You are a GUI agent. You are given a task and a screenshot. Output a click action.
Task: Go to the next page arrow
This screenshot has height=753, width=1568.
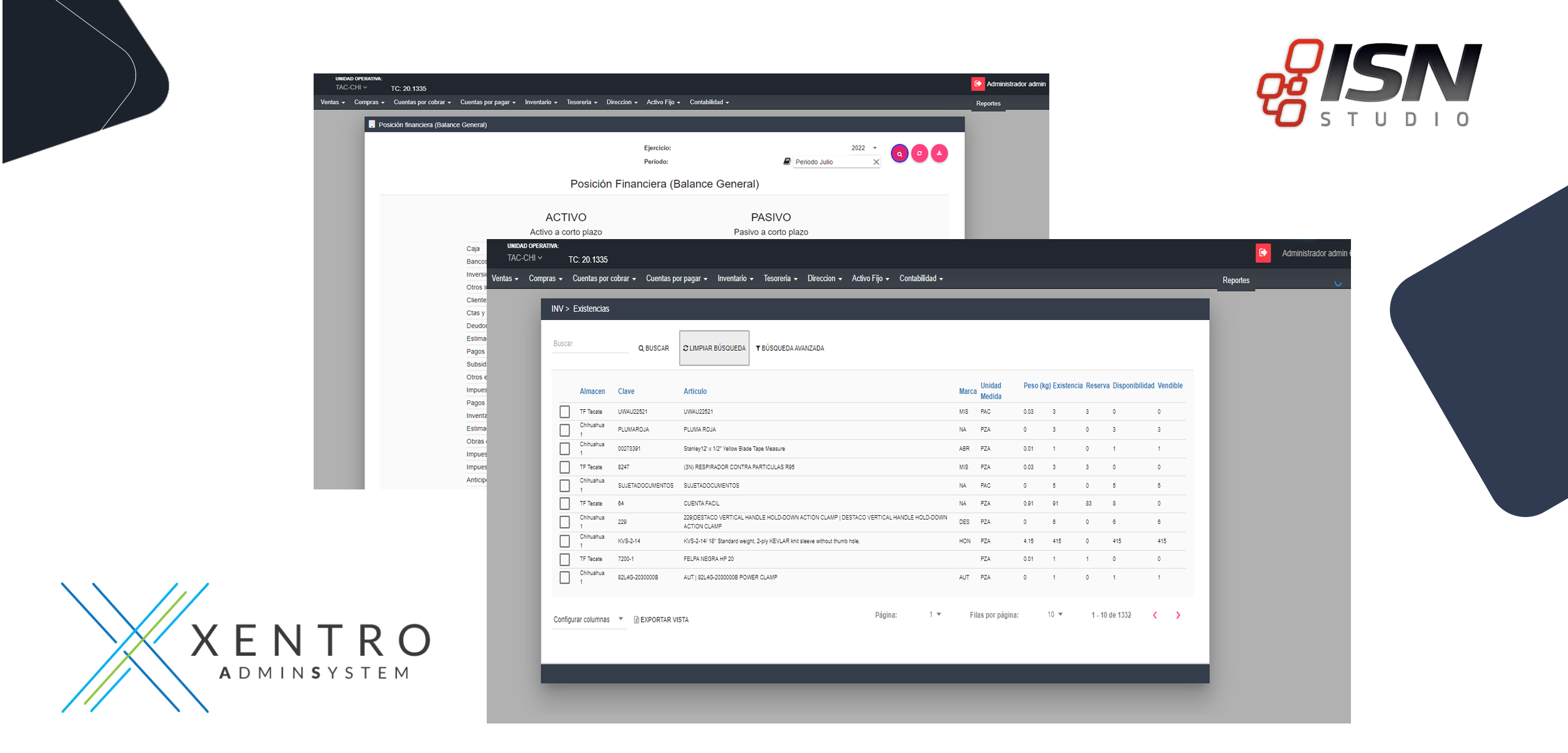(x=1178, y=615)
